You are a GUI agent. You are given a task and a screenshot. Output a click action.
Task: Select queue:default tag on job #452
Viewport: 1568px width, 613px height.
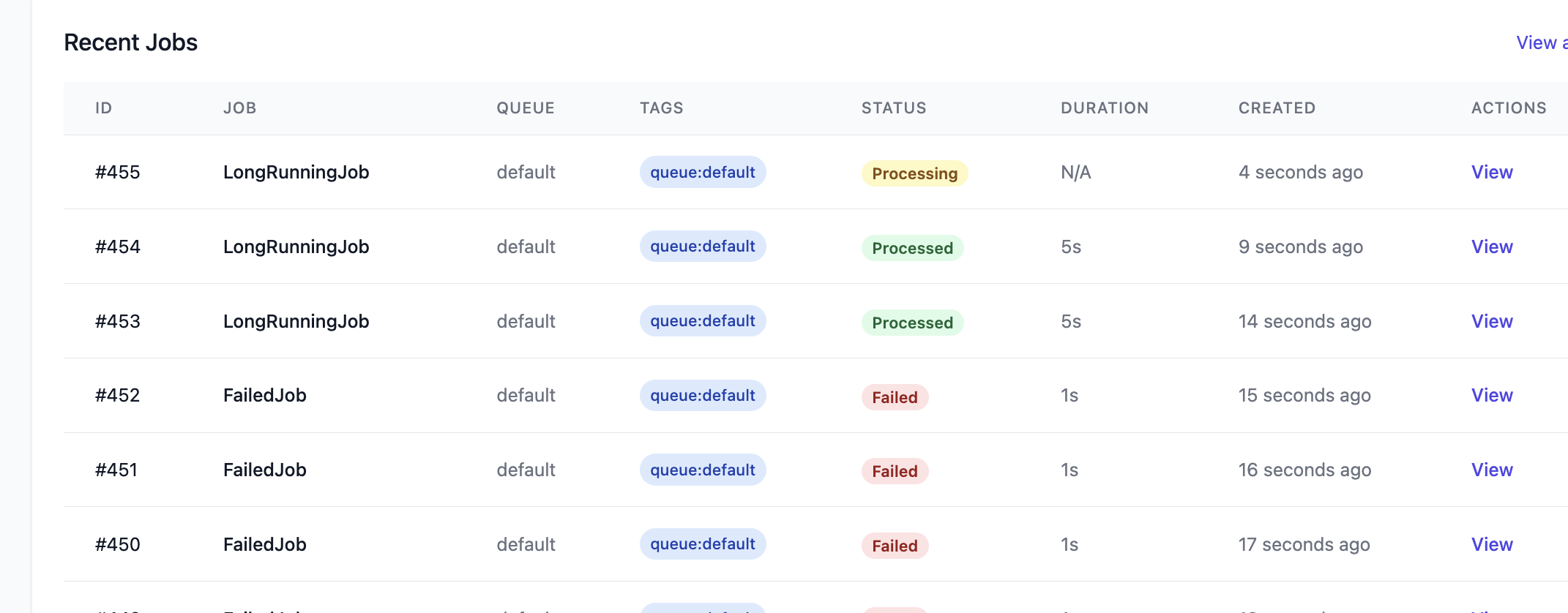point(702,395)
